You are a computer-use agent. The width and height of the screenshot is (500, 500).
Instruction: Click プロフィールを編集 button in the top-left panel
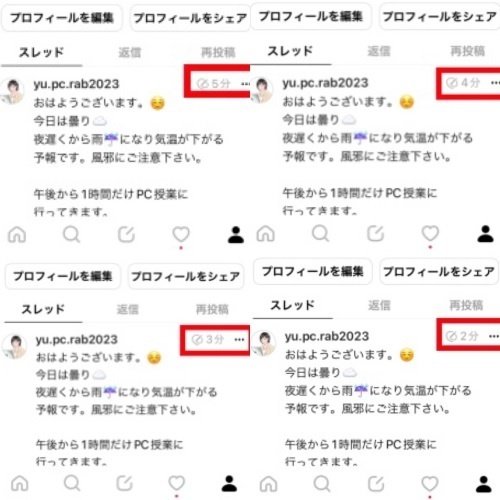[62, 18]
